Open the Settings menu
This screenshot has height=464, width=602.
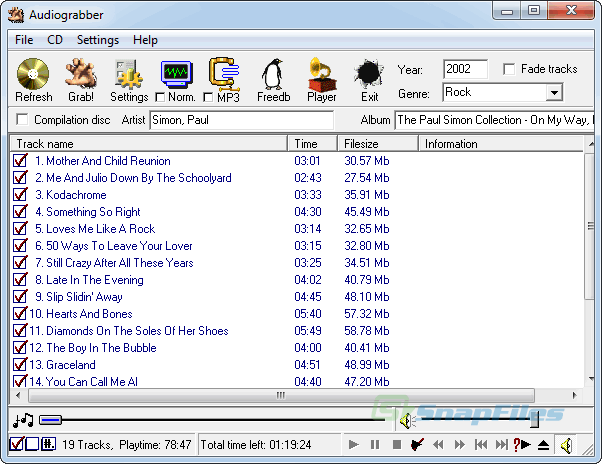98,40
